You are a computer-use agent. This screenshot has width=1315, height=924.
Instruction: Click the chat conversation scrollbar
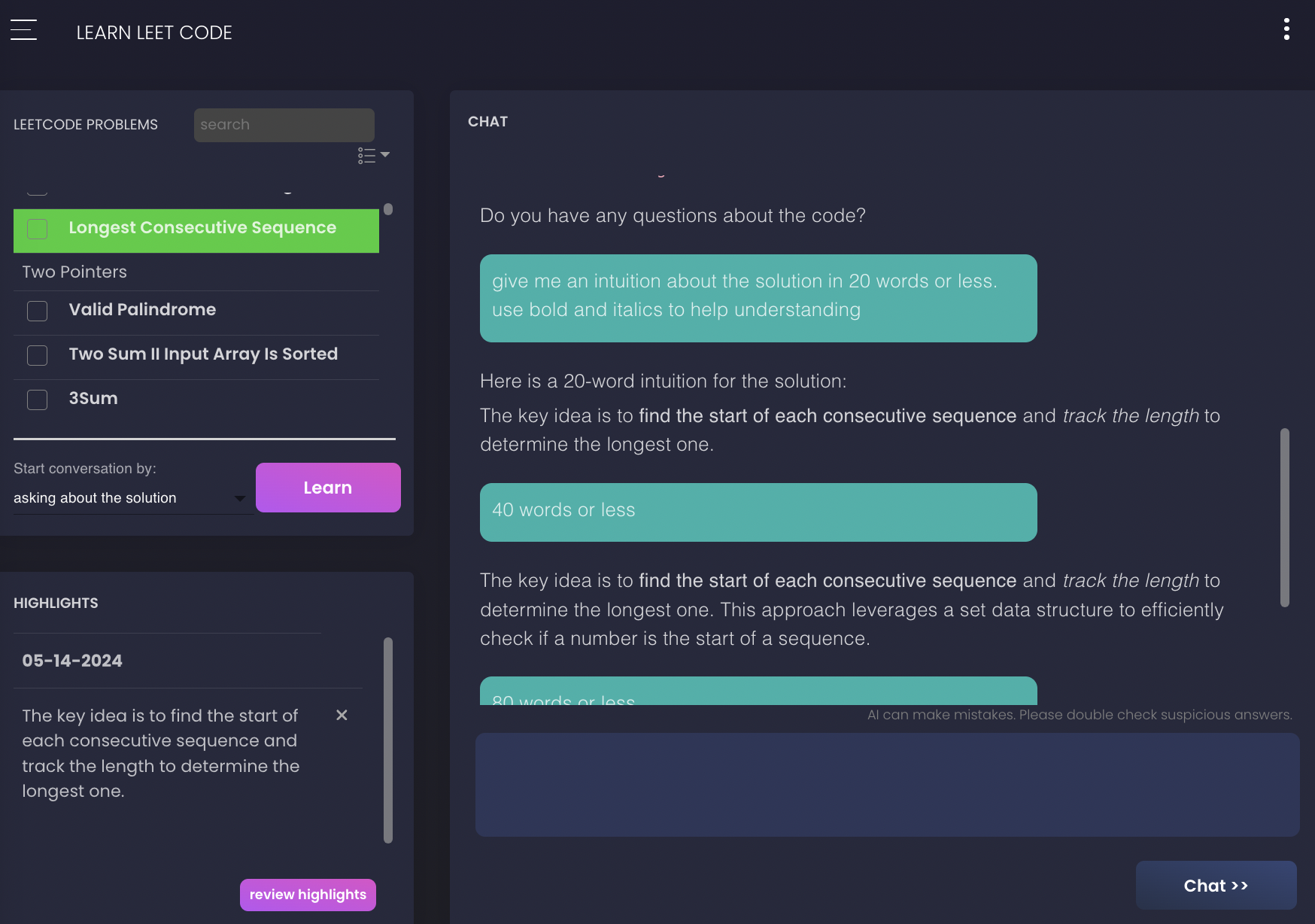1285,517
